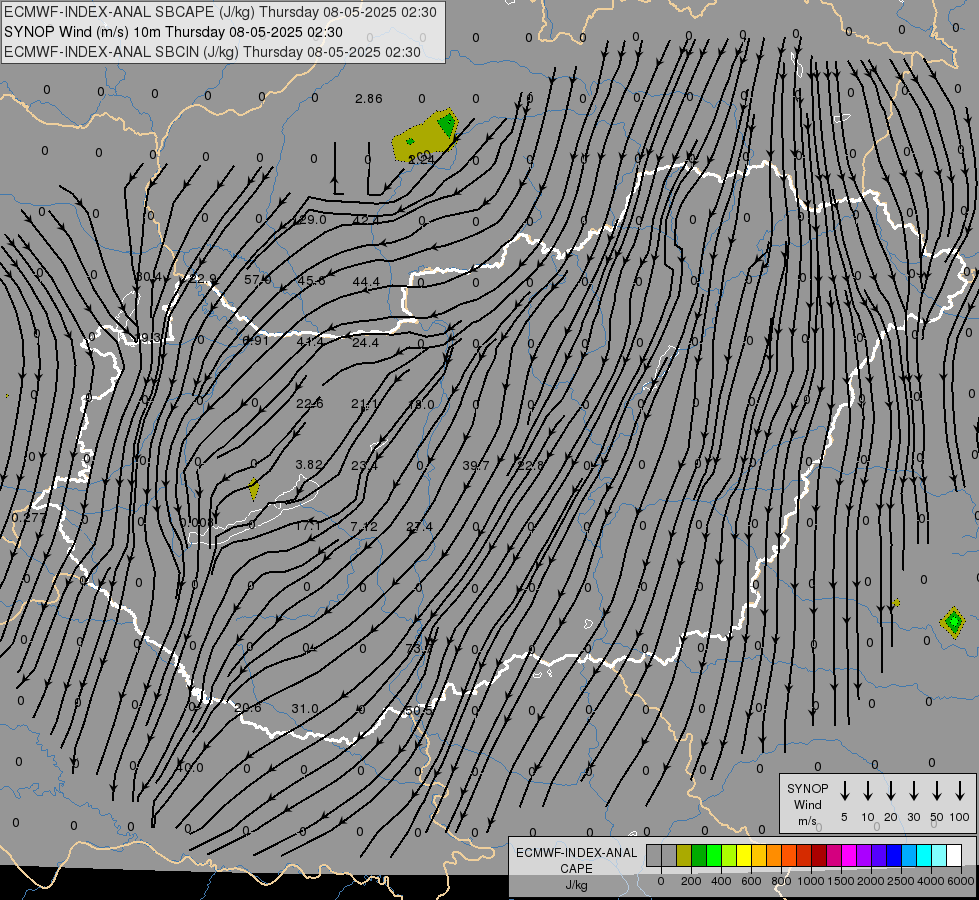This screenshot has width=979, height=900.
Task: Click the green diamond CAPE patch in southeast
Action: pyautogui.click(x=953, y=621)
